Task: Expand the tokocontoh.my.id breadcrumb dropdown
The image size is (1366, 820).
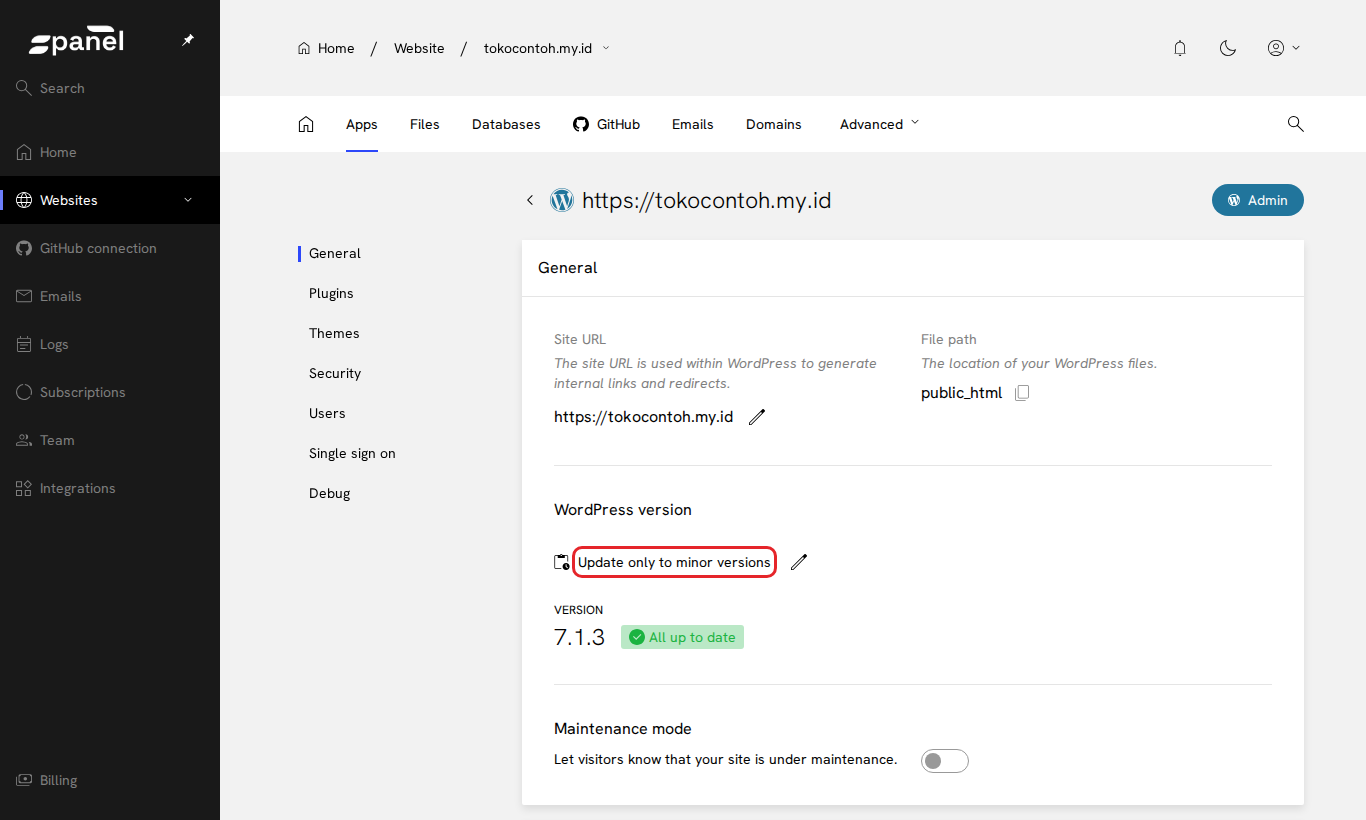Action: click(605, 48)
